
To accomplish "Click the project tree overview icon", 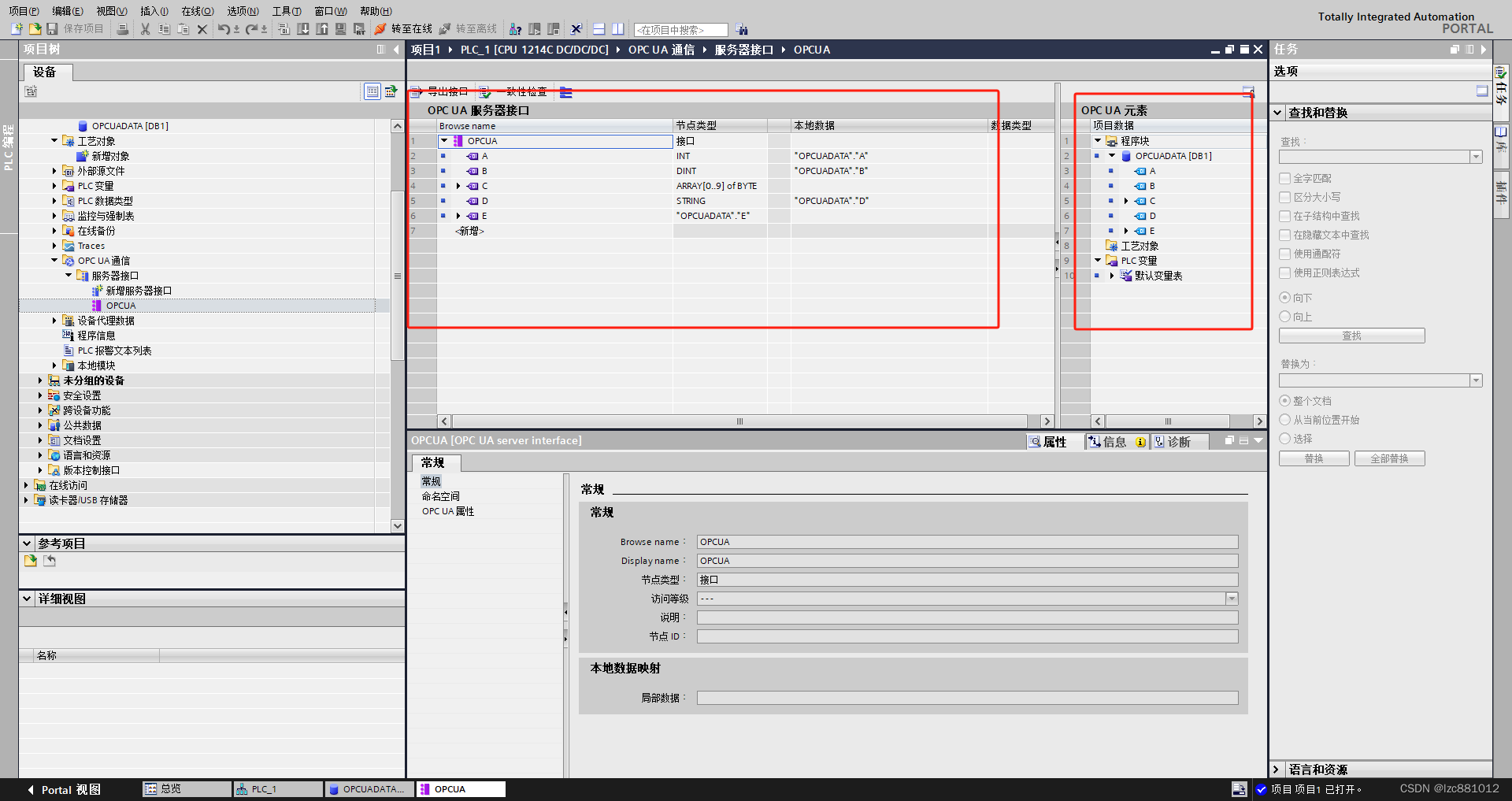I will click(391, 91).
